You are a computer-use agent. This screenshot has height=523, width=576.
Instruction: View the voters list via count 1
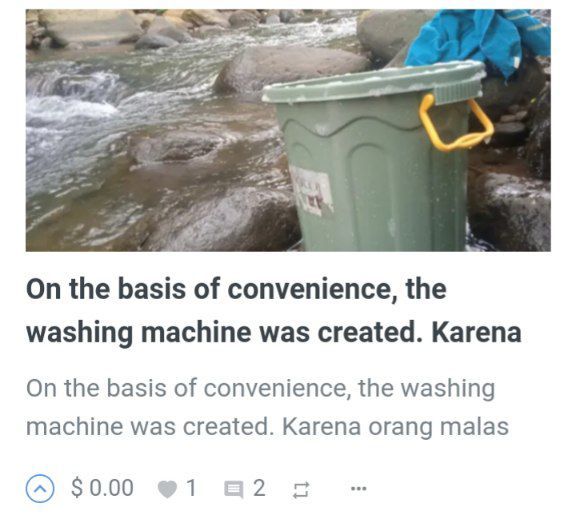tap(191, 488)
